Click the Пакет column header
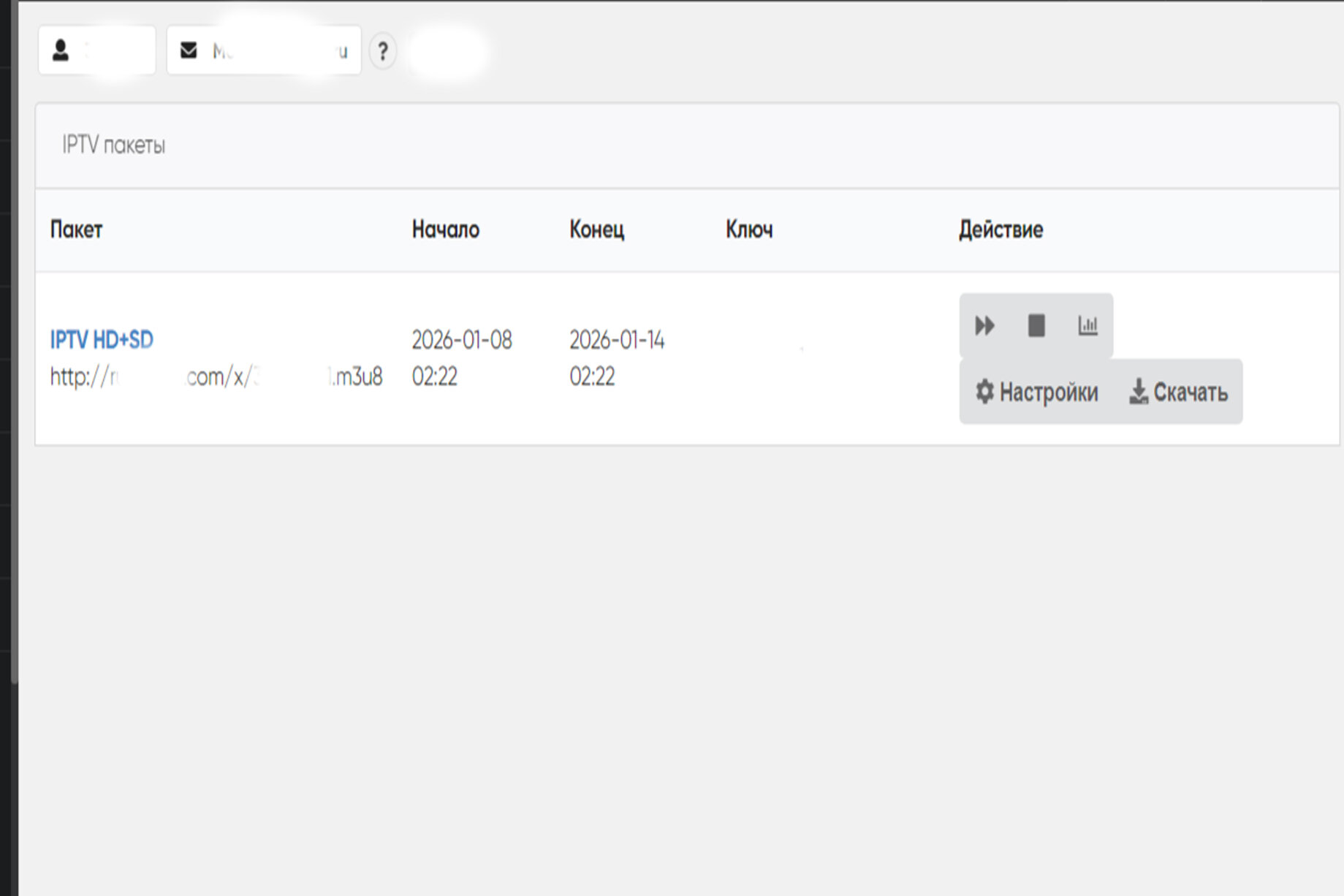Screen dimensions: 1344x896 coord(76,230)
